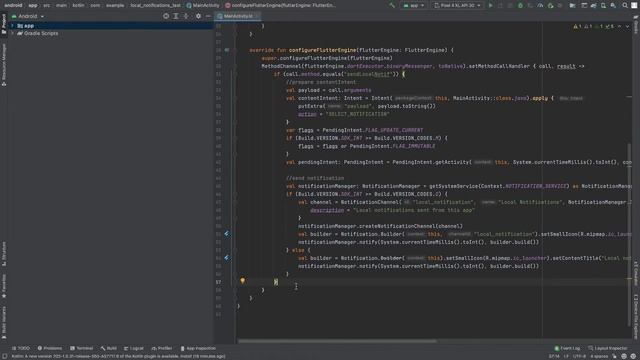Open the App Inspection tool window
Image resolution: width=640 pixels, height=360 pixels.
click(x=198, y=348)
